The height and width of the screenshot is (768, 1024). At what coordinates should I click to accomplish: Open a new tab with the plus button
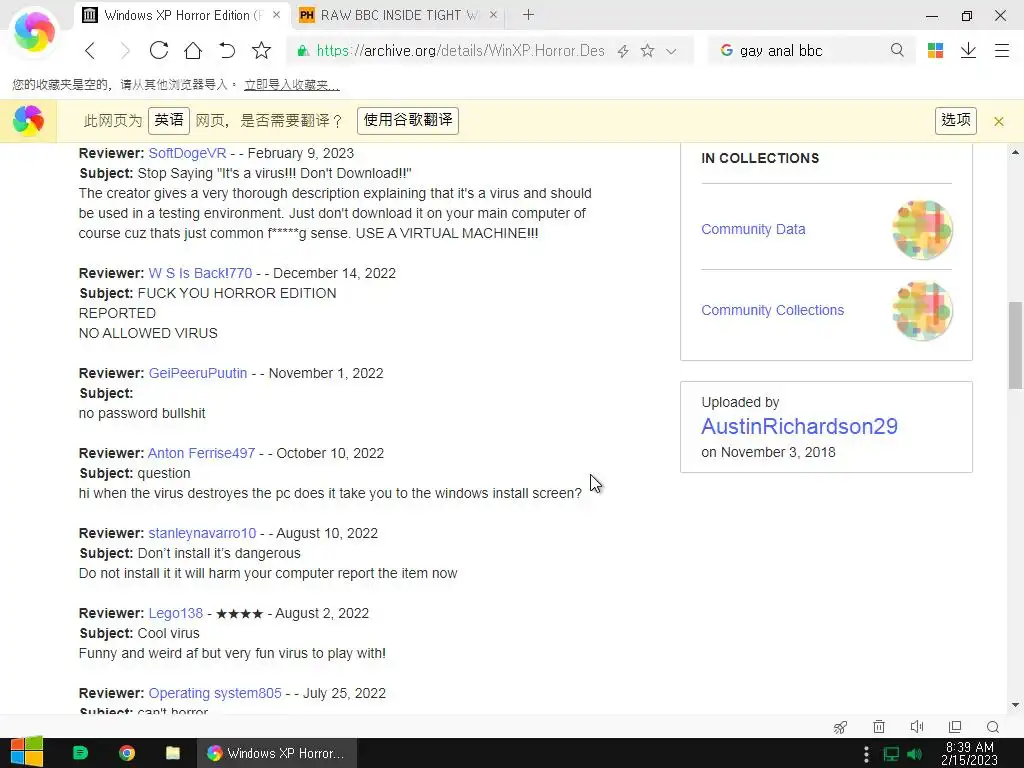(x=528, y=15)
